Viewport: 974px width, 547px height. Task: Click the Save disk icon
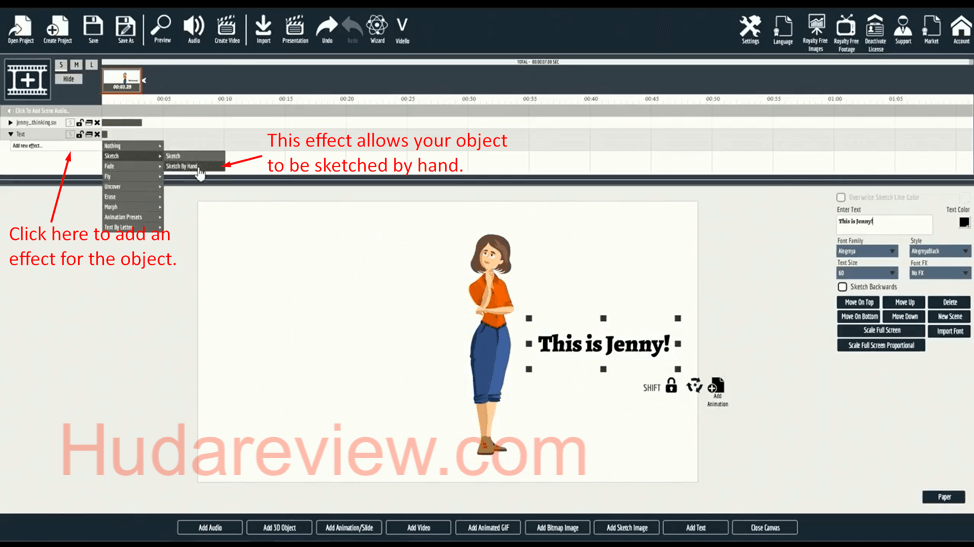pos(93,29)
